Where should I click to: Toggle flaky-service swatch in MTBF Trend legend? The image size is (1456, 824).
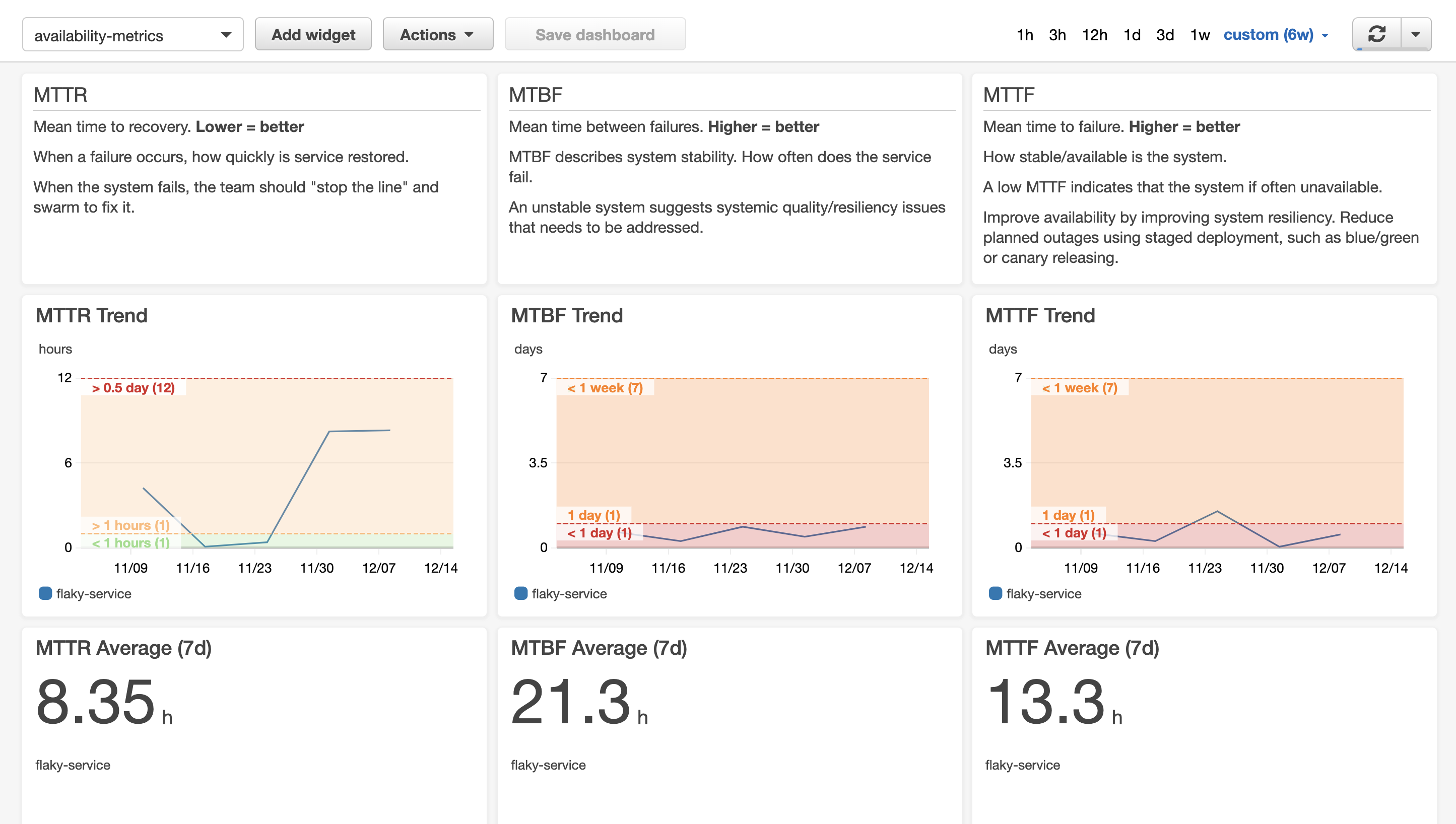click(x=520, y=593)
